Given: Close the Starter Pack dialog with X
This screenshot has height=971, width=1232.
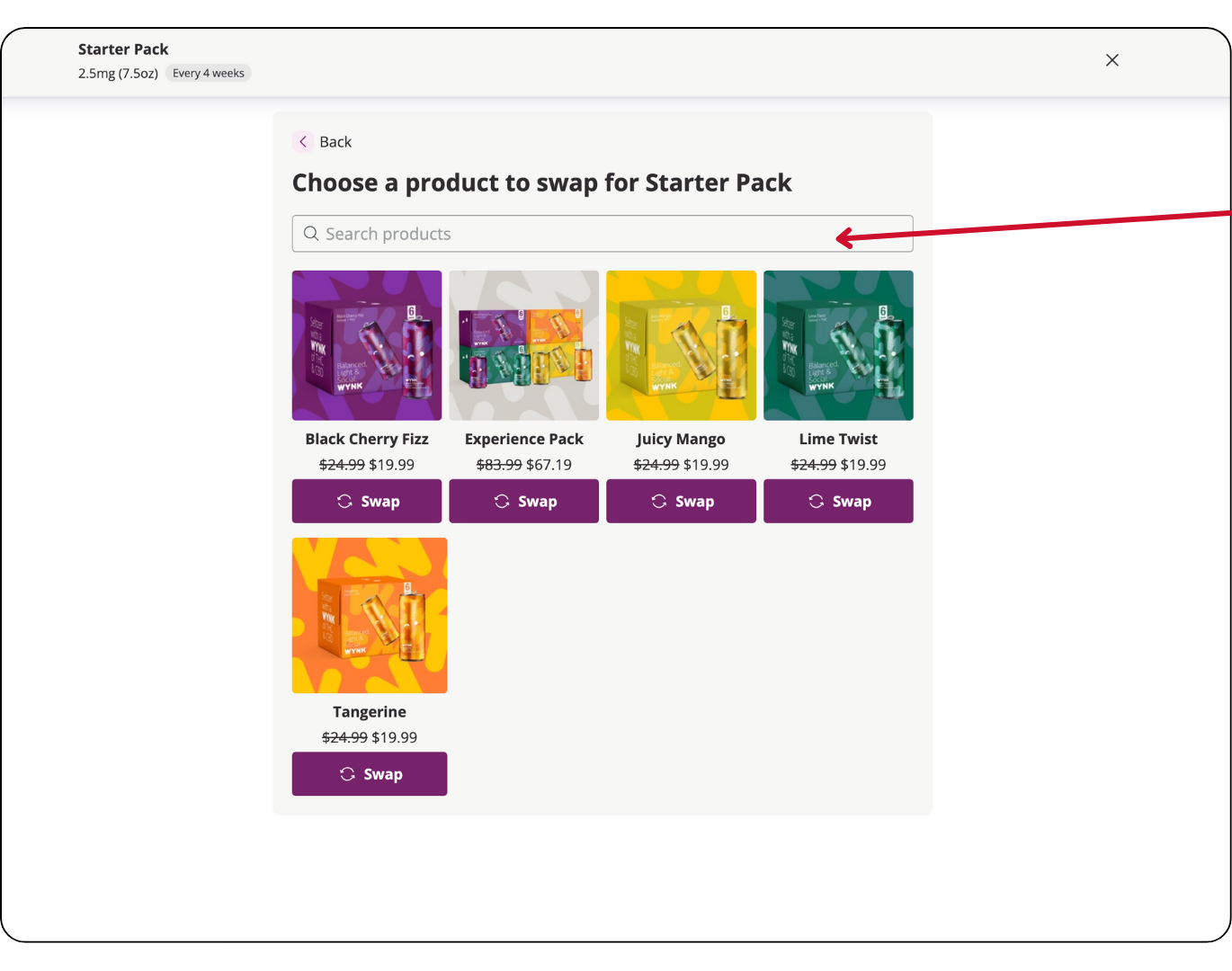Looking at the screenshot, I should pyautogui.click(x=1112, y=60).
